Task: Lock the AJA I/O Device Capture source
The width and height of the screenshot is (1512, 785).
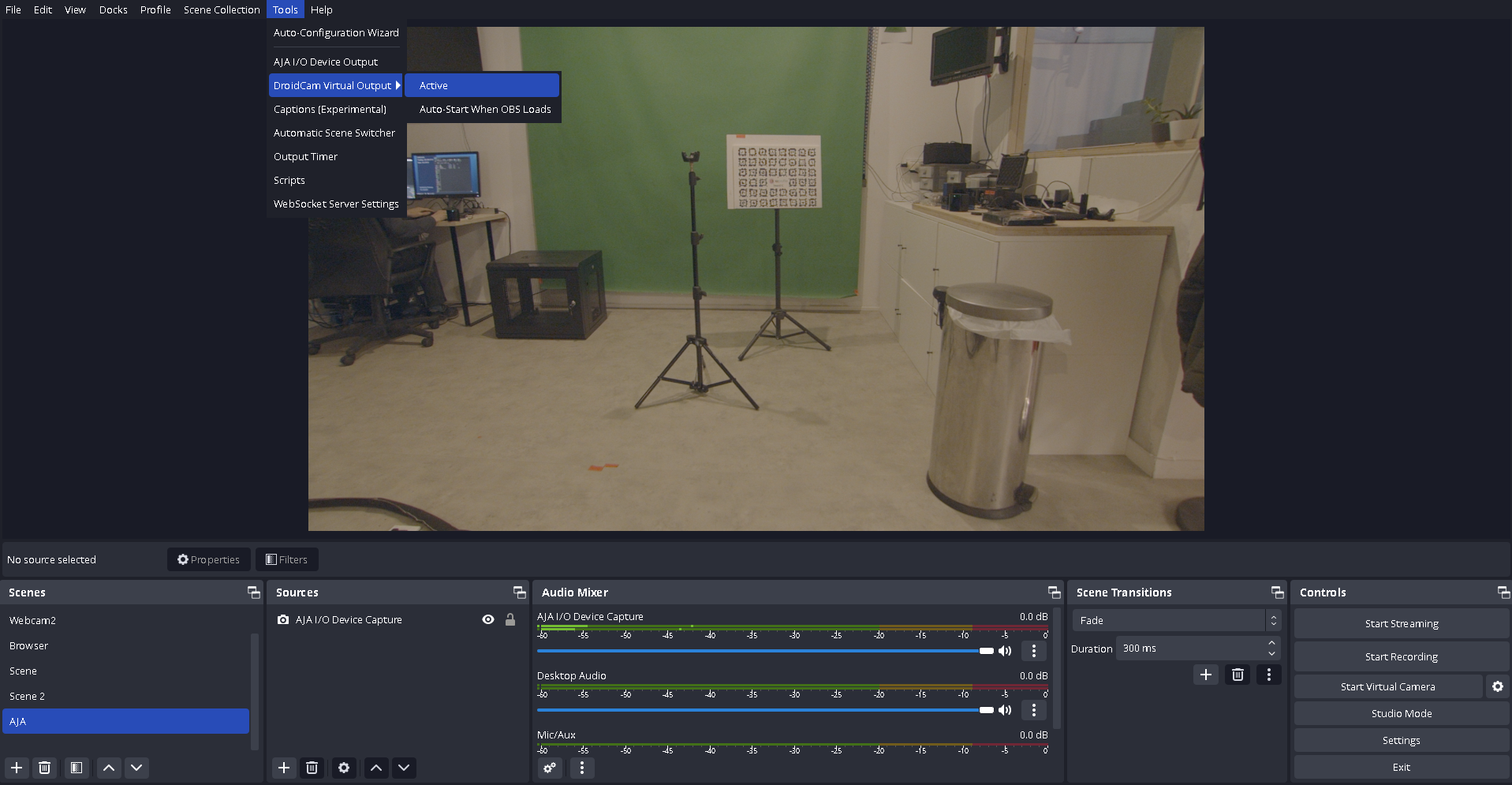Action: point(510,620)
